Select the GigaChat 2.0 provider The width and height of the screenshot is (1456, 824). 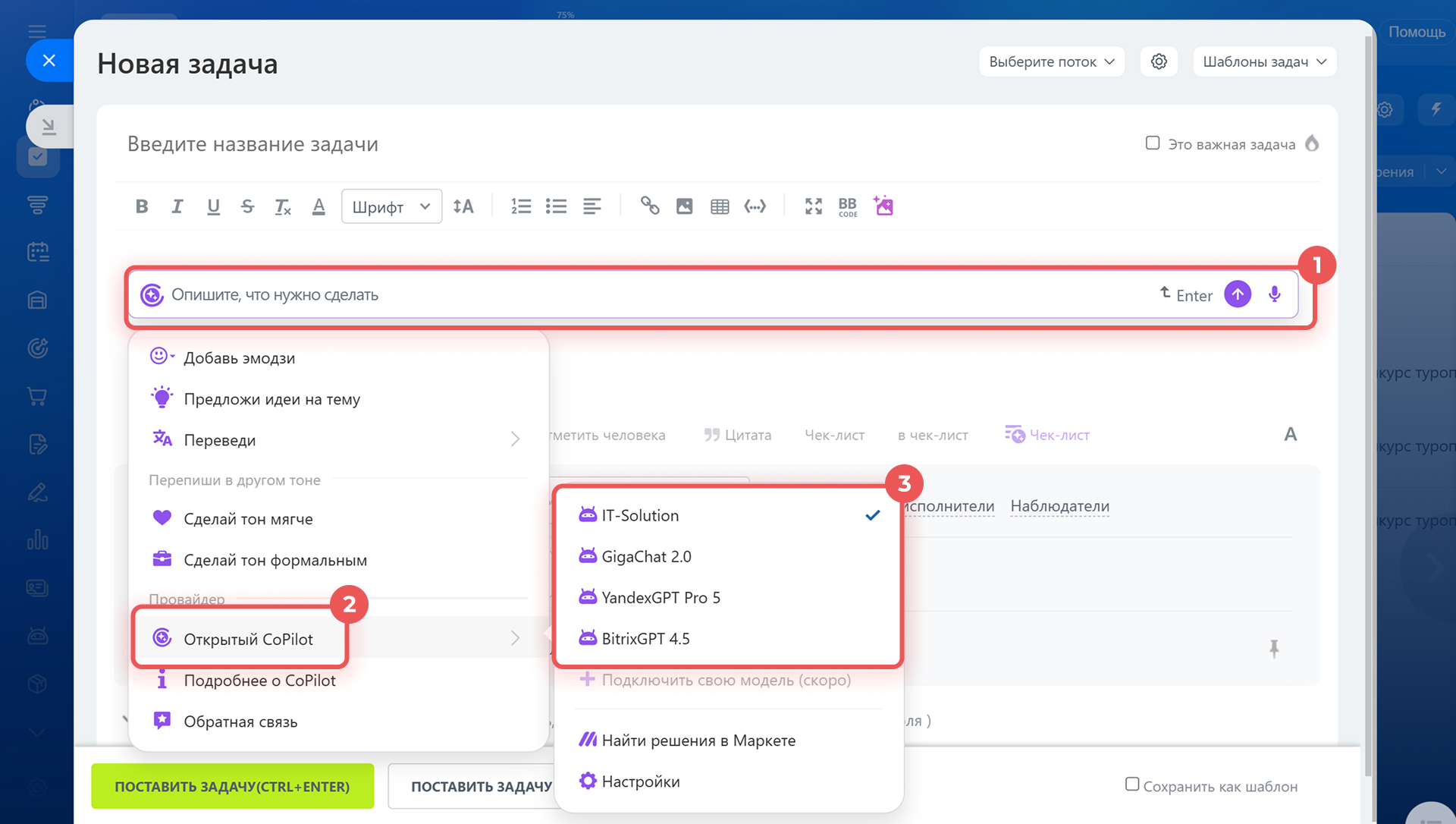[729, 556]
